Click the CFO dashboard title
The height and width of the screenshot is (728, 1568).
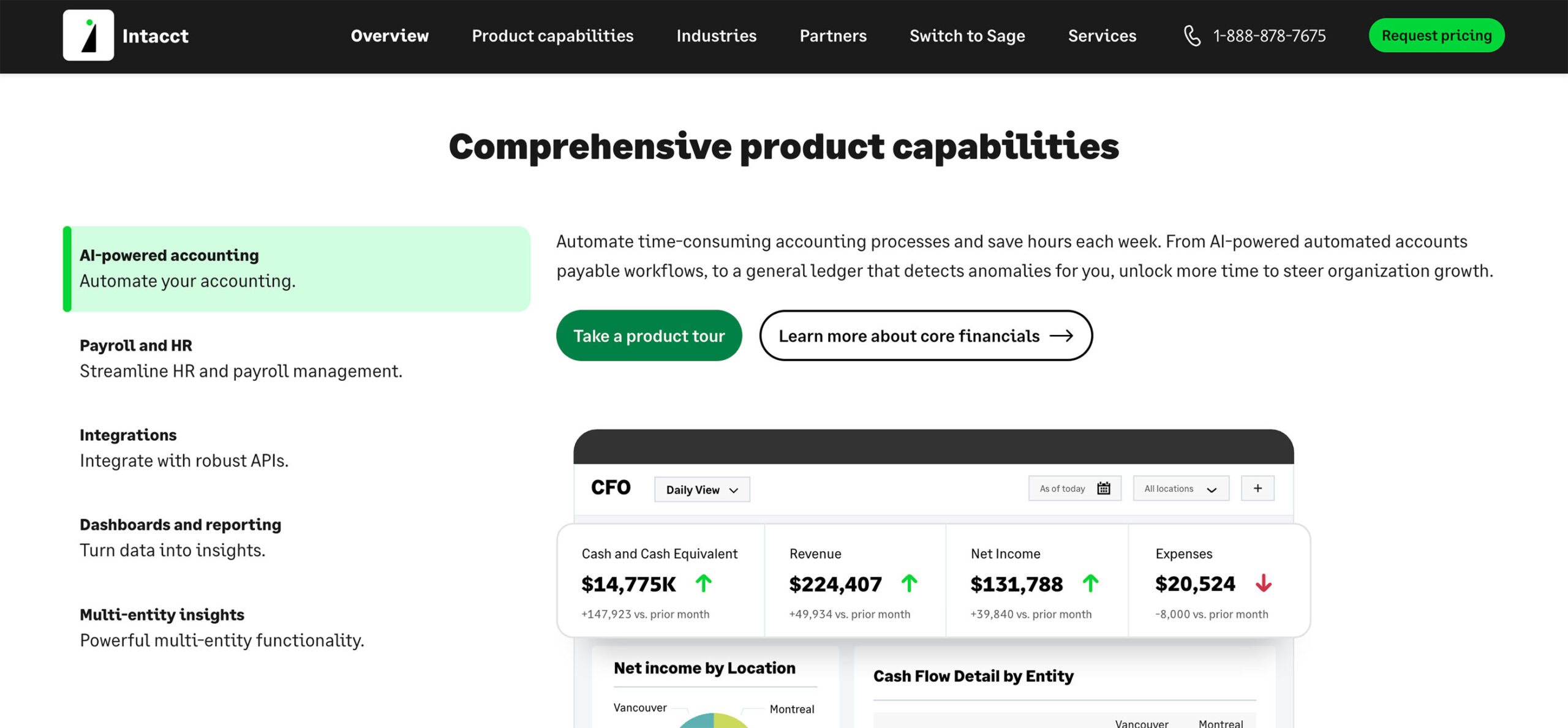pyautogui.click(x=611, y=487)
